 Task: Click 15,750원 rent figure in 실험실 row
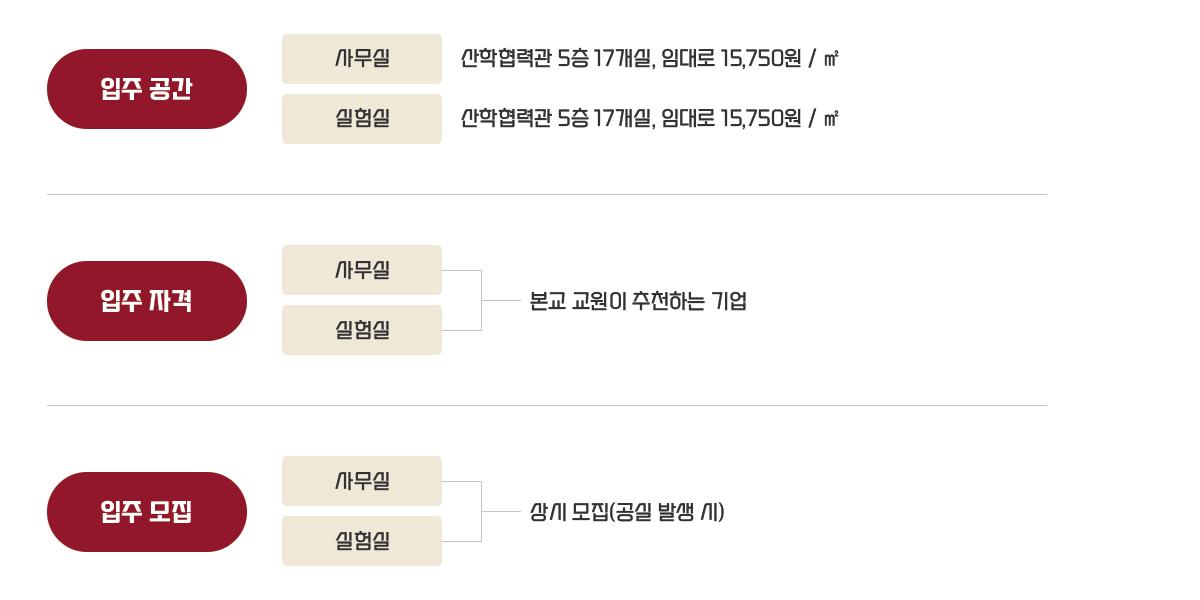pos(760,119)
